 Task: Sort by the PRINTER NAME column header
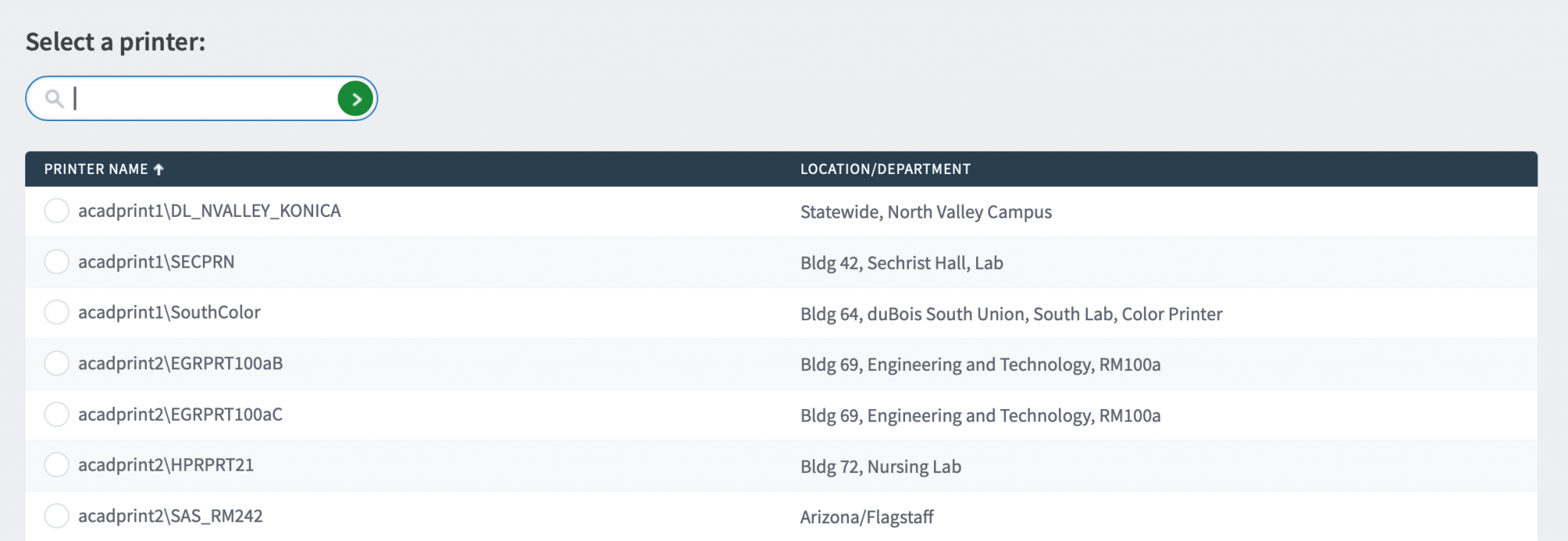click(x=96, y=169)
